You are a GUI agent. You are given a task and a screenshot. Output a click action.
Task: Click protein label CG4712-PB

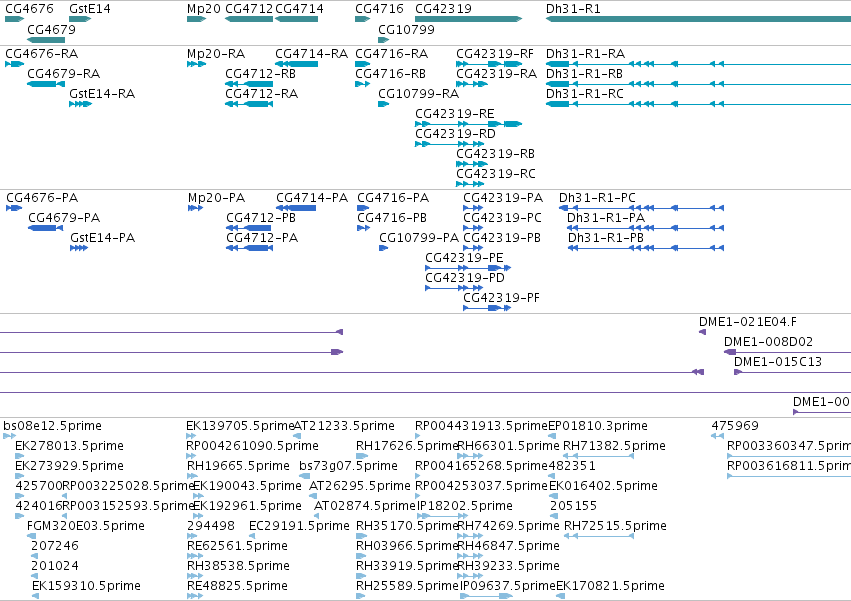[261, 218]
